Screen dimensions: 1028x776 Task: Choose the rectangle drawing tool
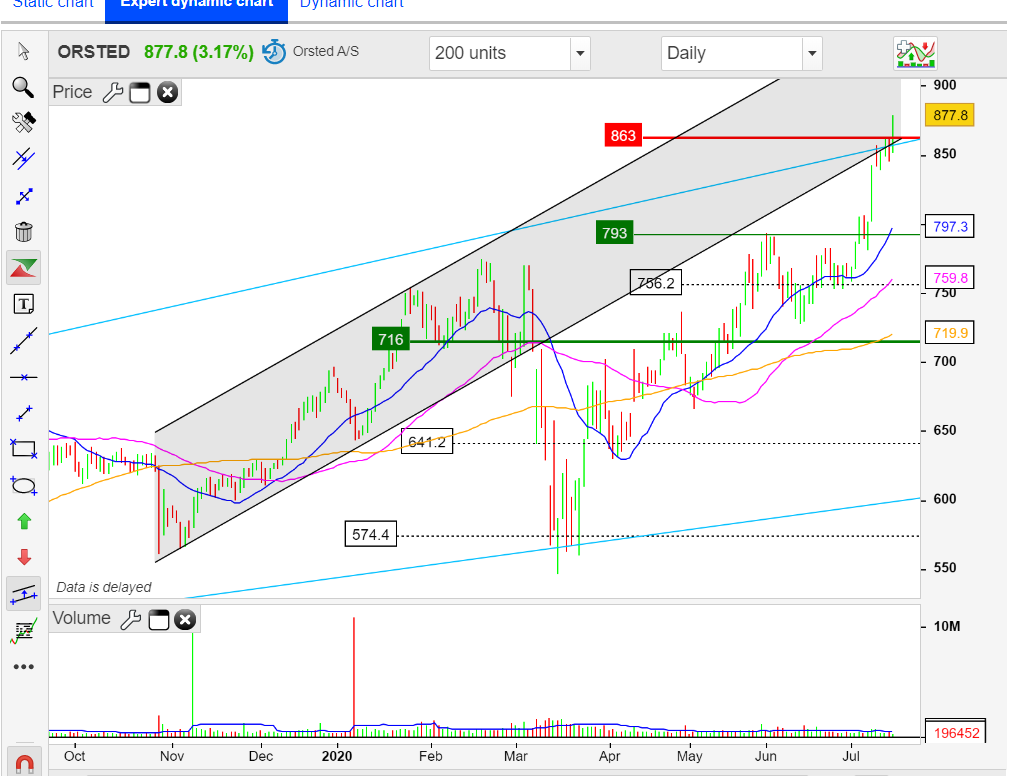tap(24, 449)
